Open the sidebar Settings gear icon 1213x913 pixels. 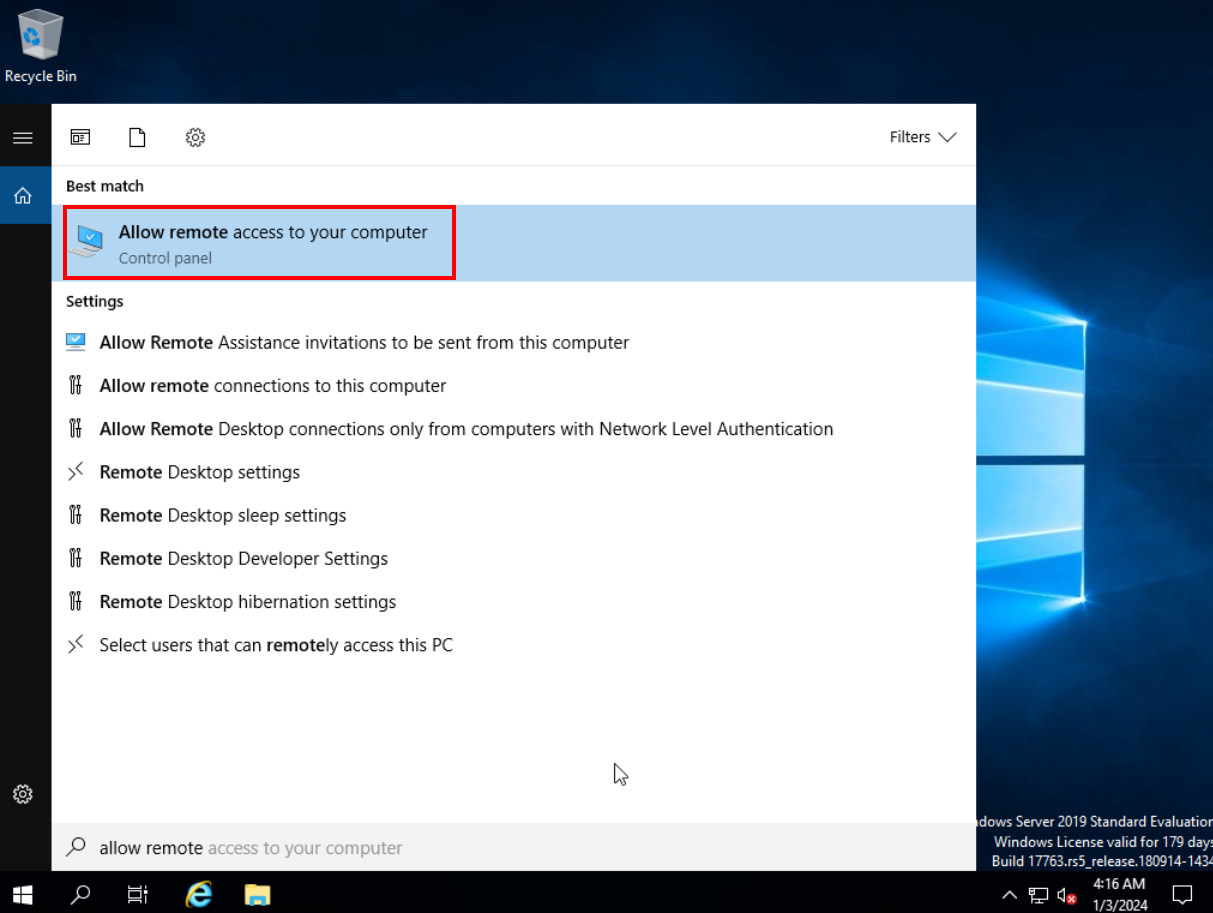pyautogui.click(x=22, y=794)
